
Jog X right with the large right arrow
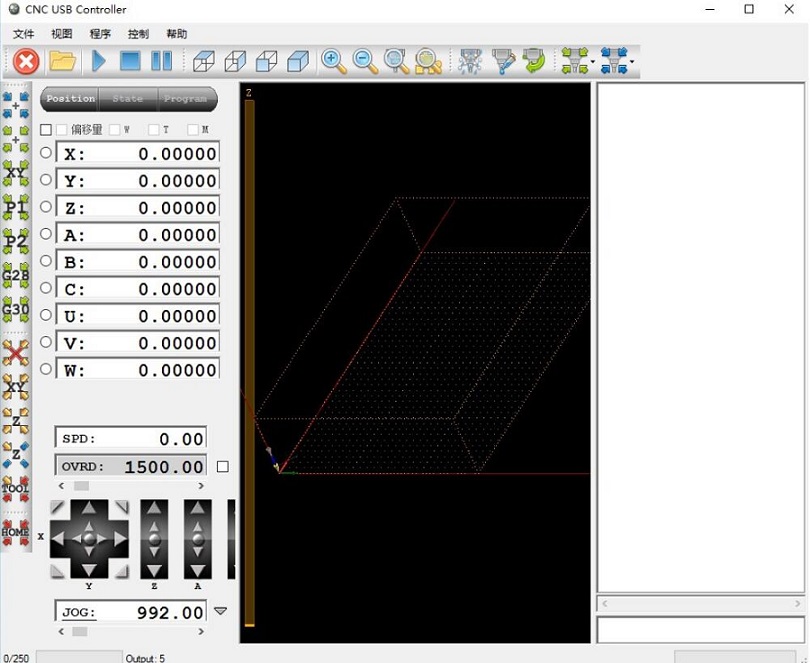point(120,539)
